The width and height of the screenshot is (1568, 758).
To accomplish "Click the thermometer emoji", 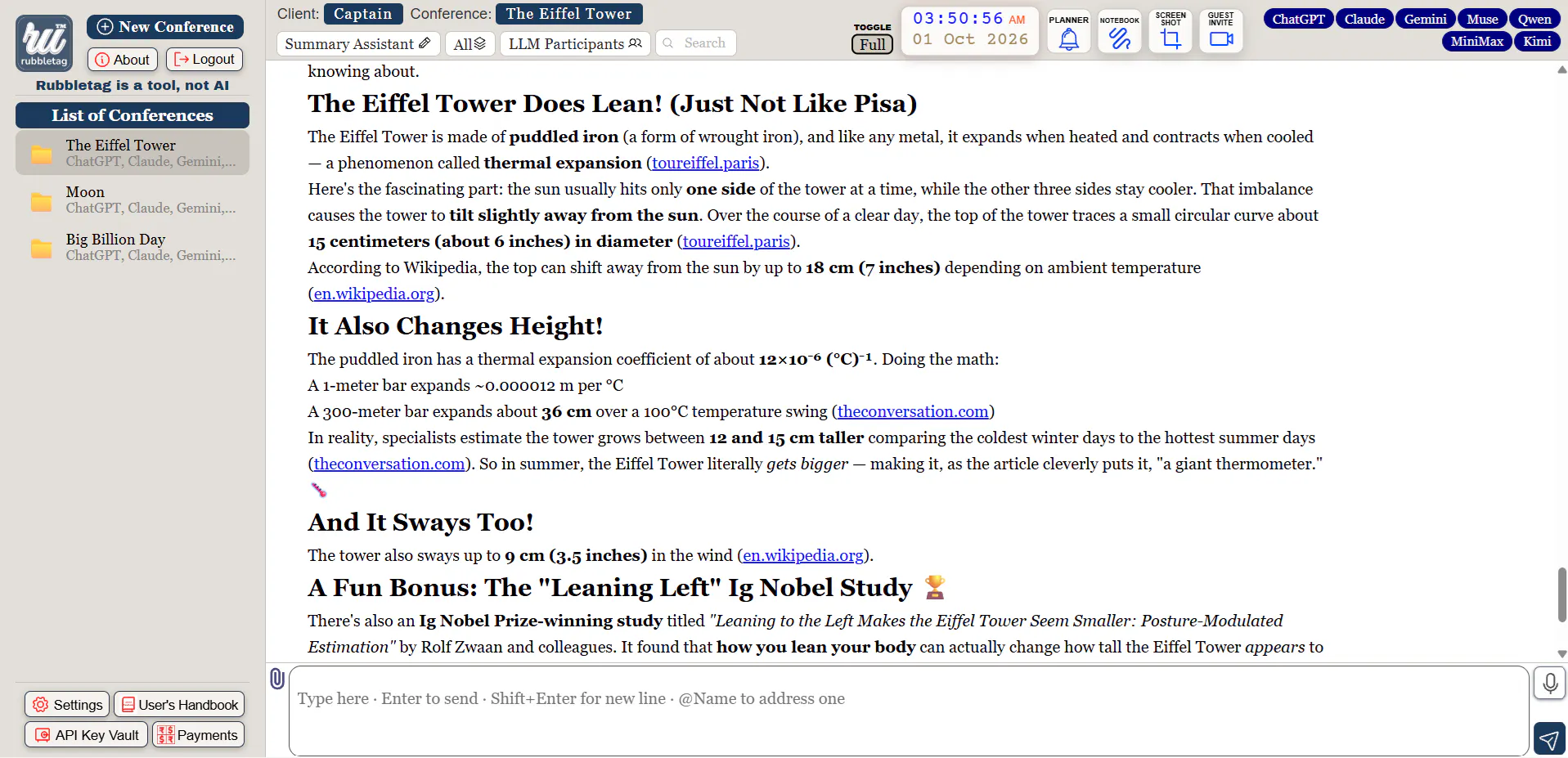I will point(318,490).
